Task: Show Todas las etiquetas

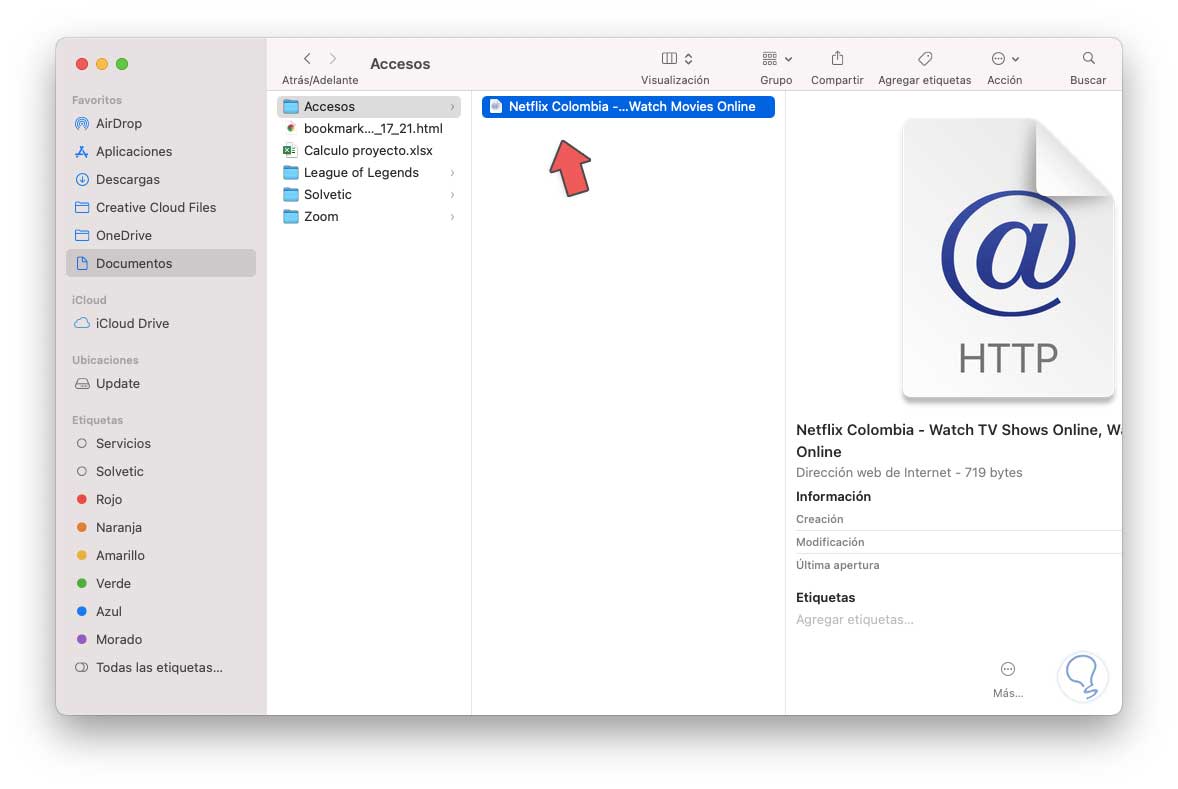Action: point(161,667)
